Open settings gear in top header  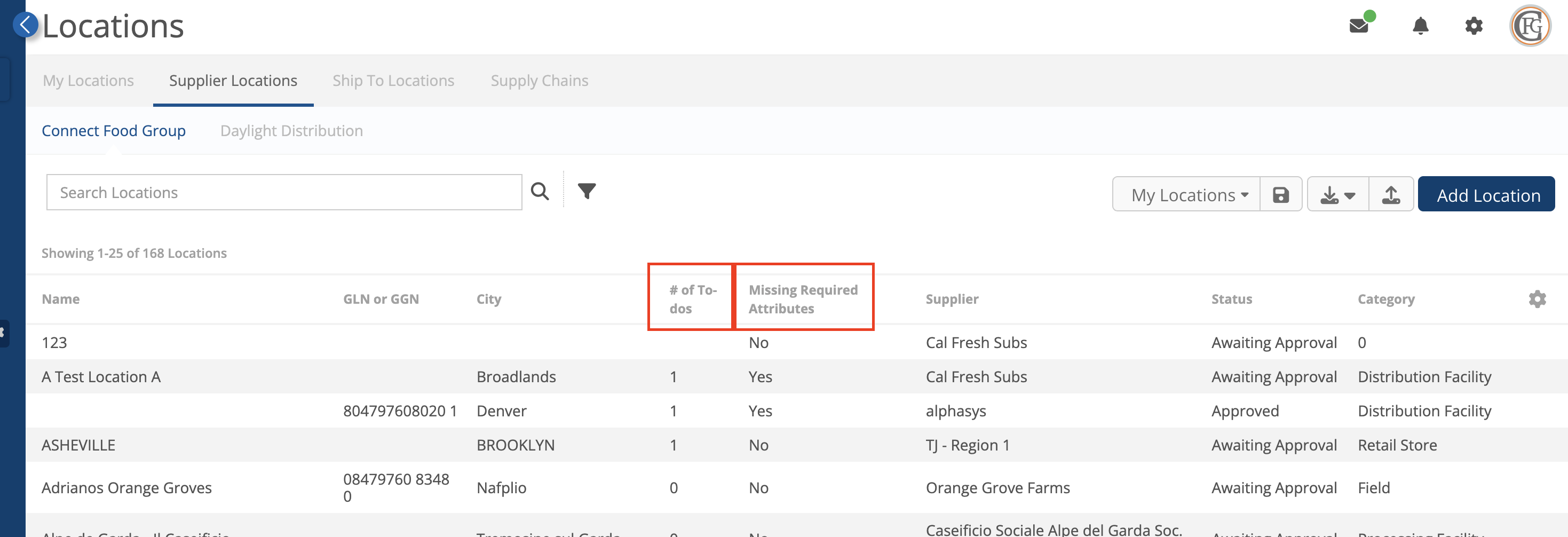(x=1473, y=26)
